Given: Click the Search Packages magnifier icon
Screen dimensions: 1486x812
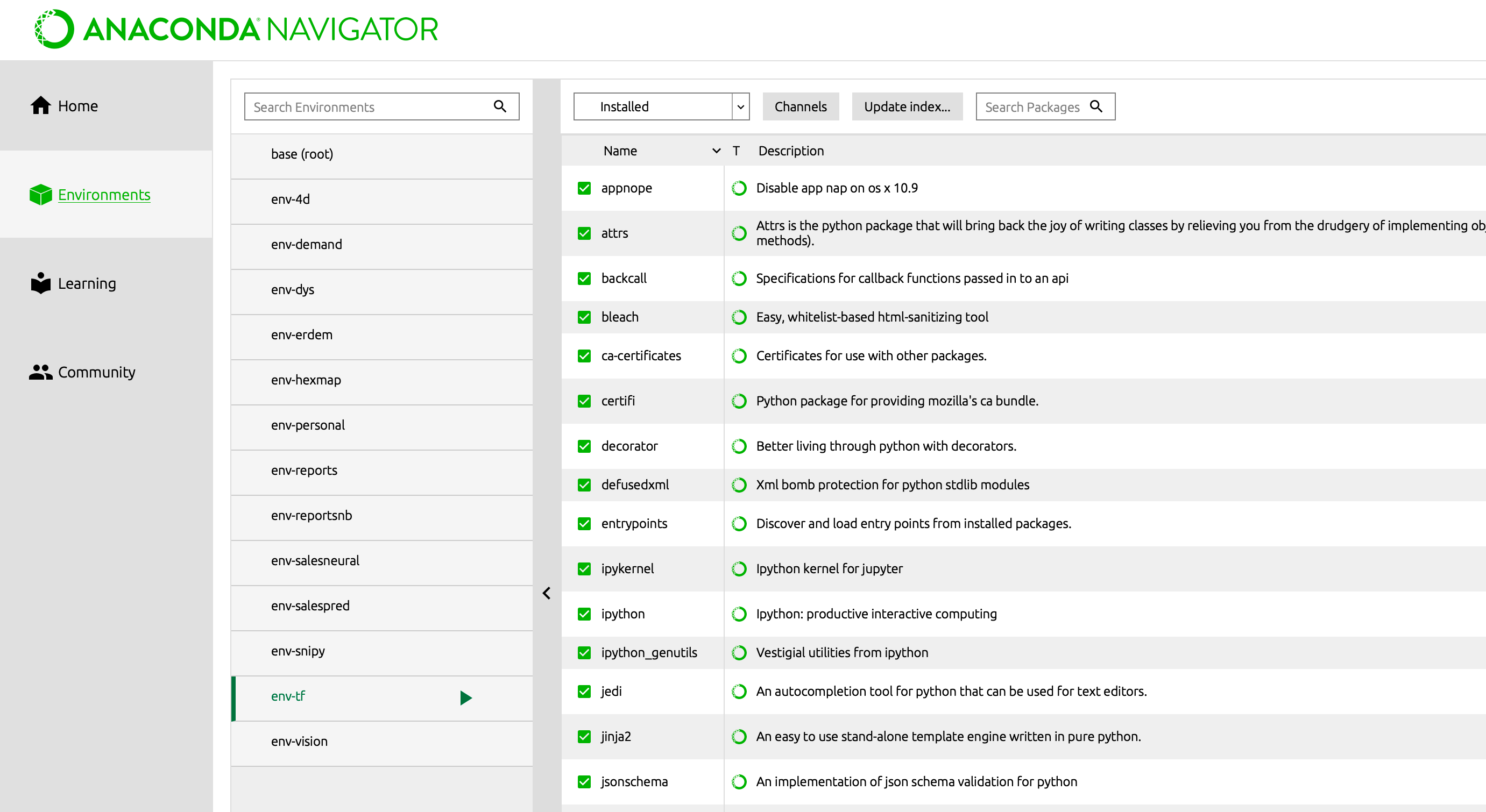Looking at the screenshot, I should (1095, 106).
